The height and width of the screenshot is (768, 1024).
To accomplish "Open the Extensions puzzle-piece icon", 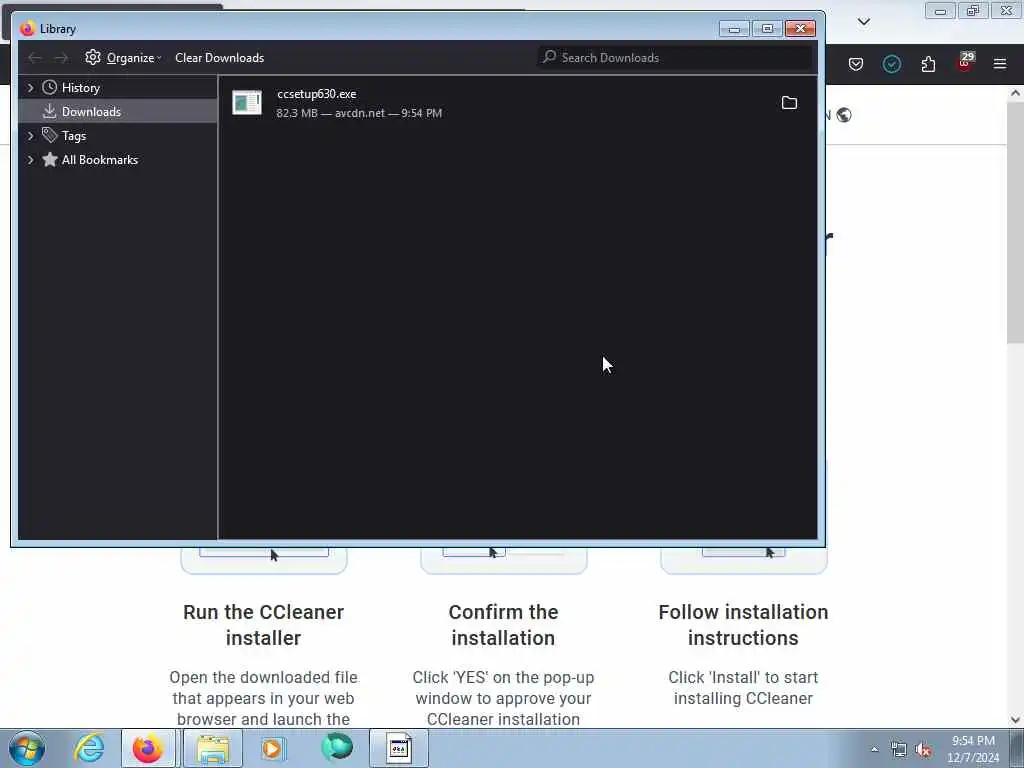I will click(x=928, y=64).
